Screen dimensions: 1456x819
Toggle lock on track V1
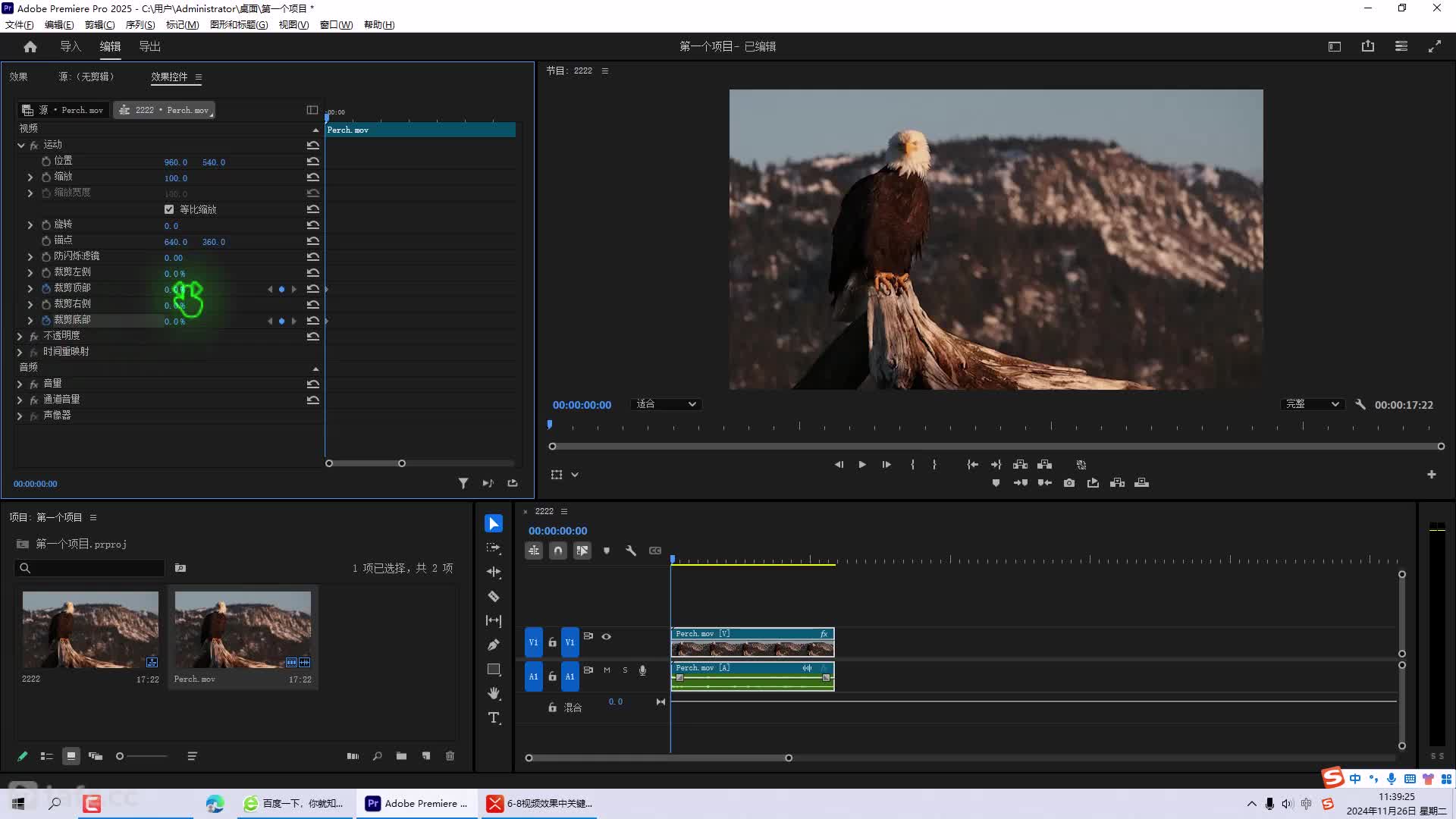tap(552, 642)
